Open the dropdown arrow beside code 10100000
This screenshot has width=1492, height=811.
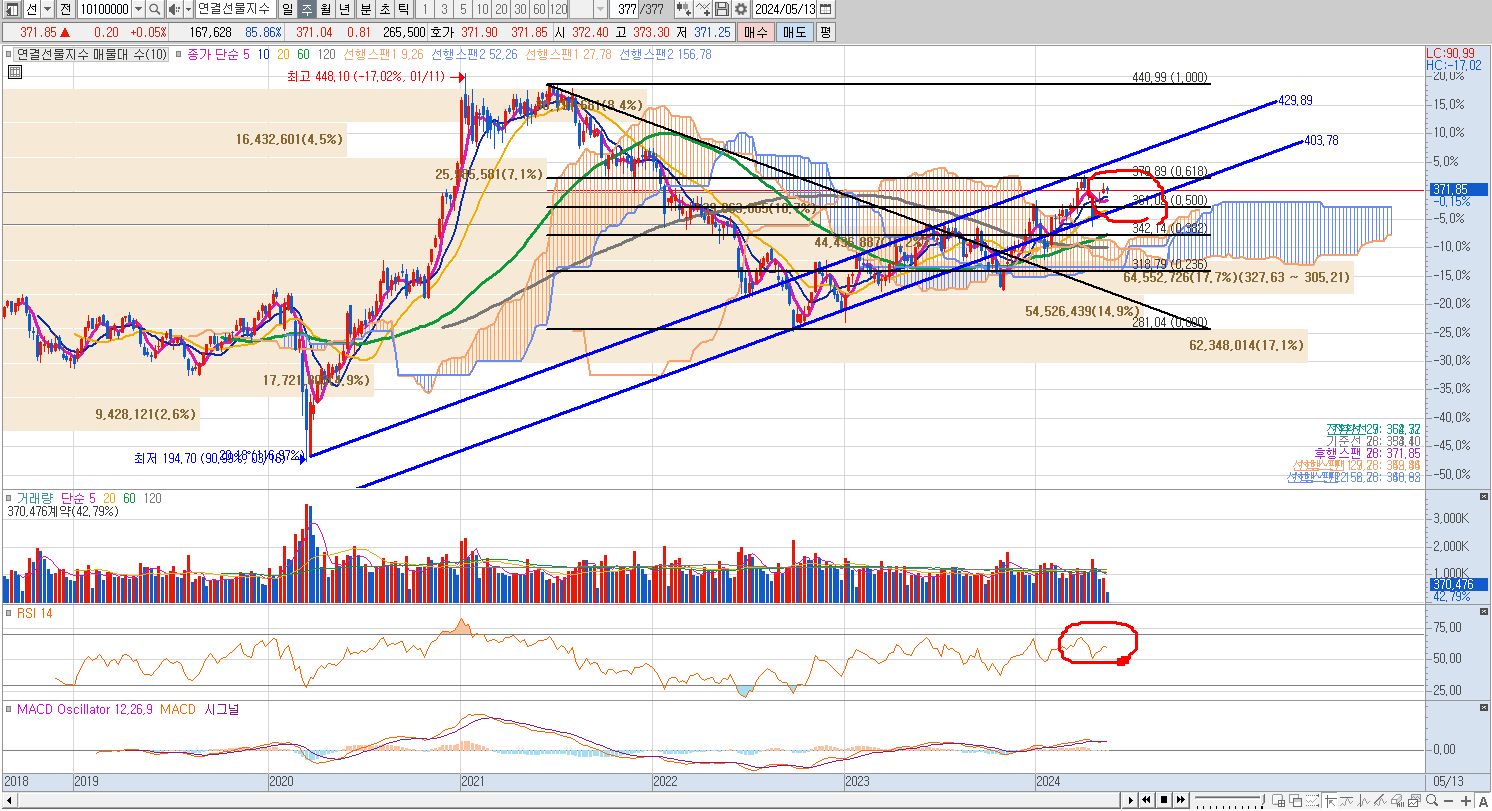click(x=137, y=9)
